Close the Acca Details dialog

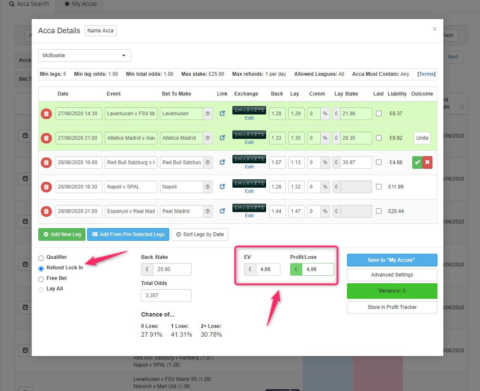point(434,29)
